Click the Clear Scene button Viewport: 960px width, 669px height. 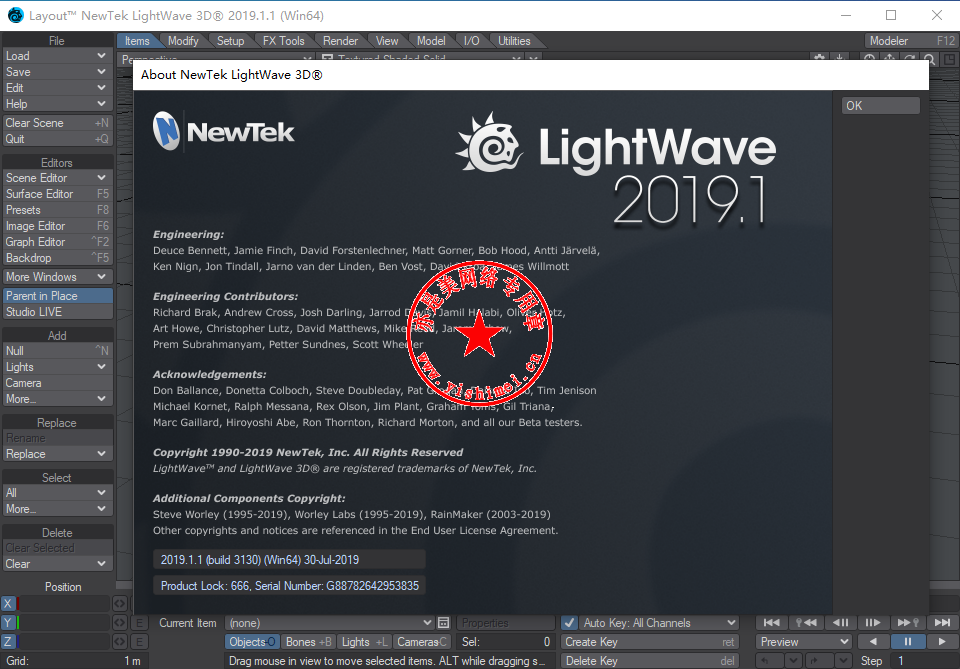tap(58, 122)
